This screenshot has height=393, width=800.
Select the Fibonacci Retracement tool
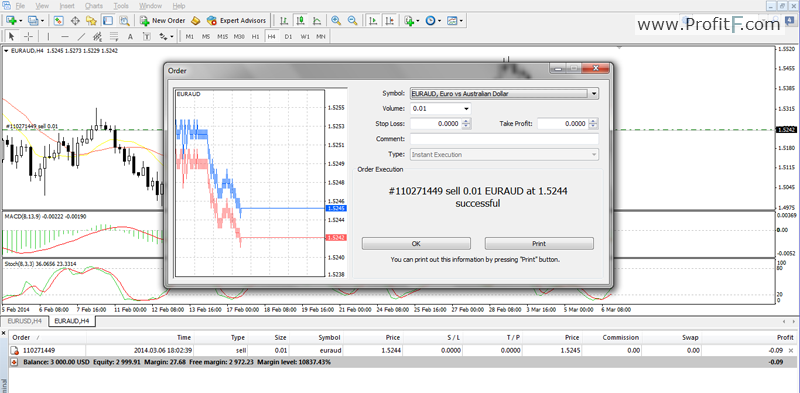coord(114,37)
